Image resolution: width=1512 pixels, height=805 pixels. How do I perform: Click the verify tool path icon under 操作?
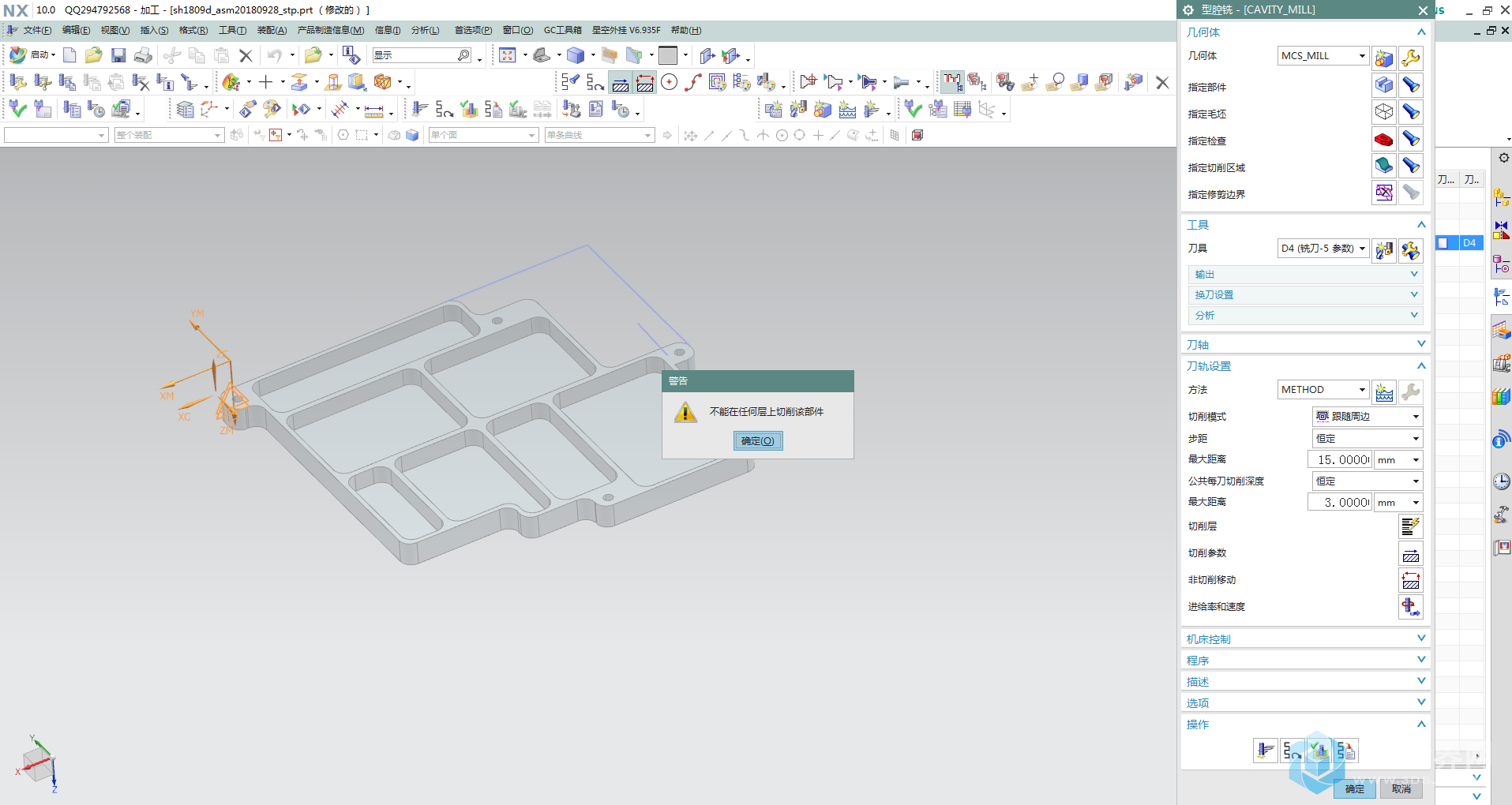(1319, 751)
